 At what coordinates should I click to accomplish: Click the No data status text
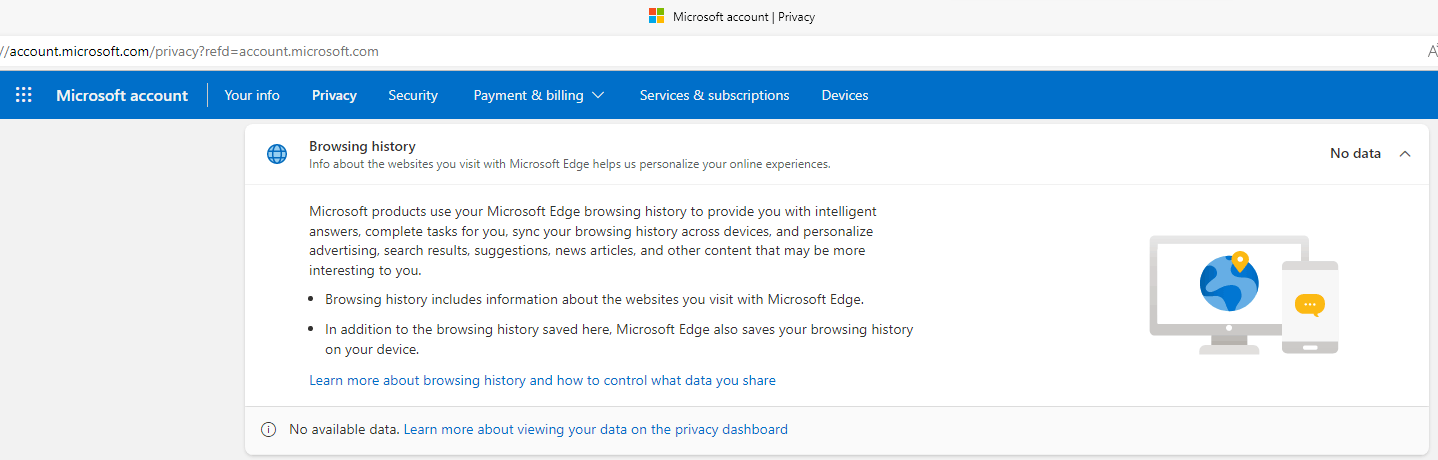coord(1355,153)
